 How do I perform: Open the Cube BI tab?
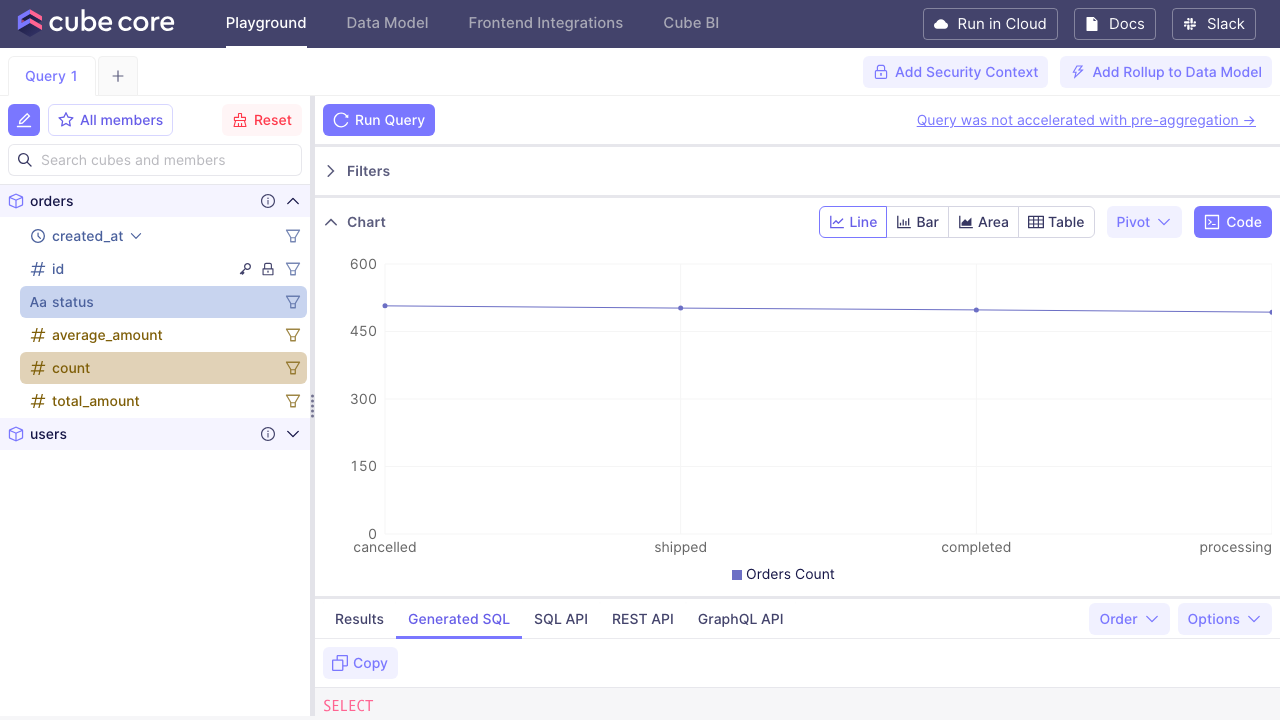click(x=691, y=23)
